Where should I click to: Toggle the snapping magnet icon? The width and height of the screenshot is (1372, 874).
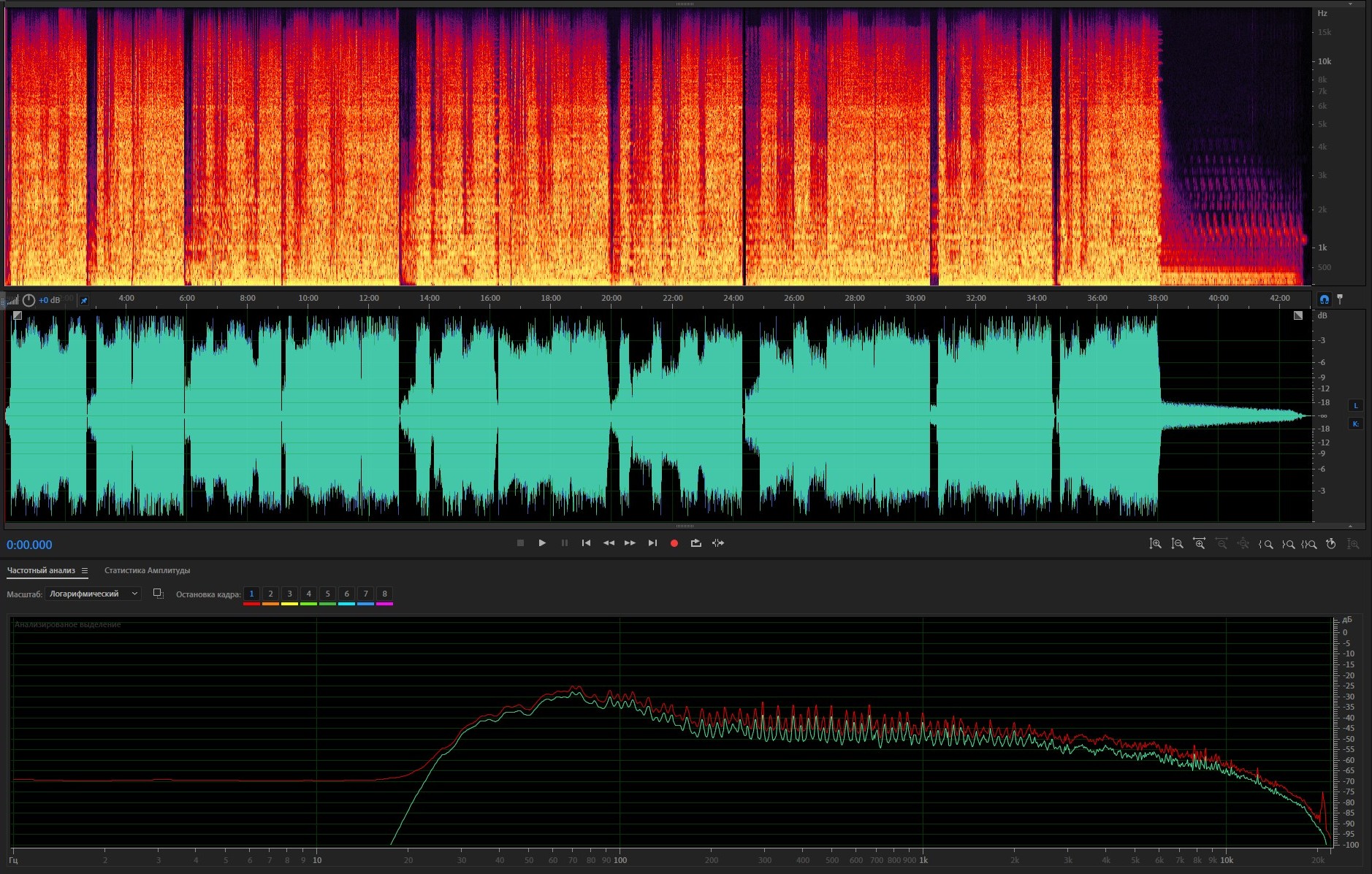point(1325,299)
